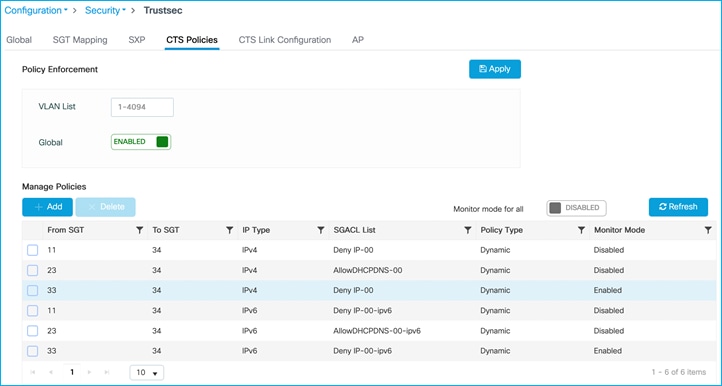This screenshot has height=386, width=722.
Task: Sort by the IP Type column header
Action: (256, 230)
